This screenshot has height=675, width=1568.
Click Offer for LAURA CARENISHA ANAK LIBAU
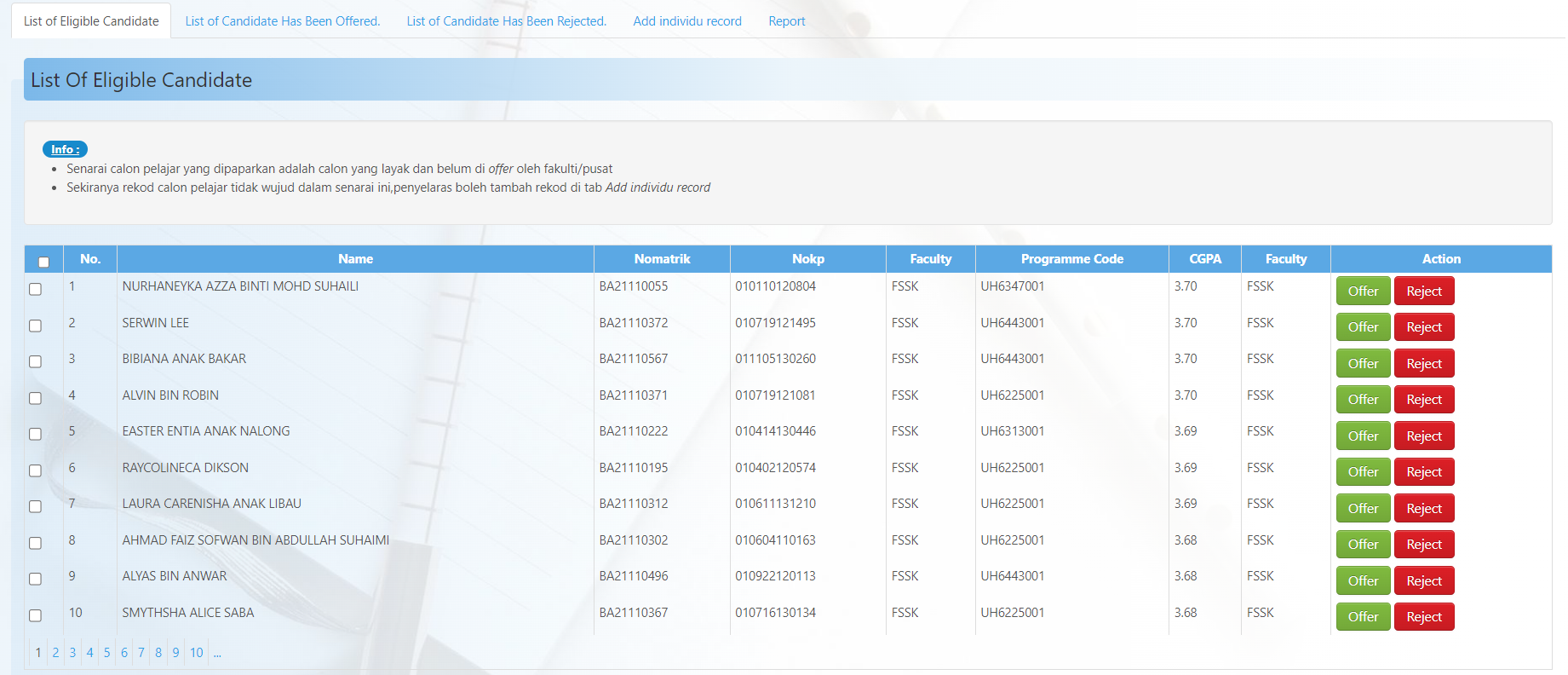click(x=1362, y=509)
